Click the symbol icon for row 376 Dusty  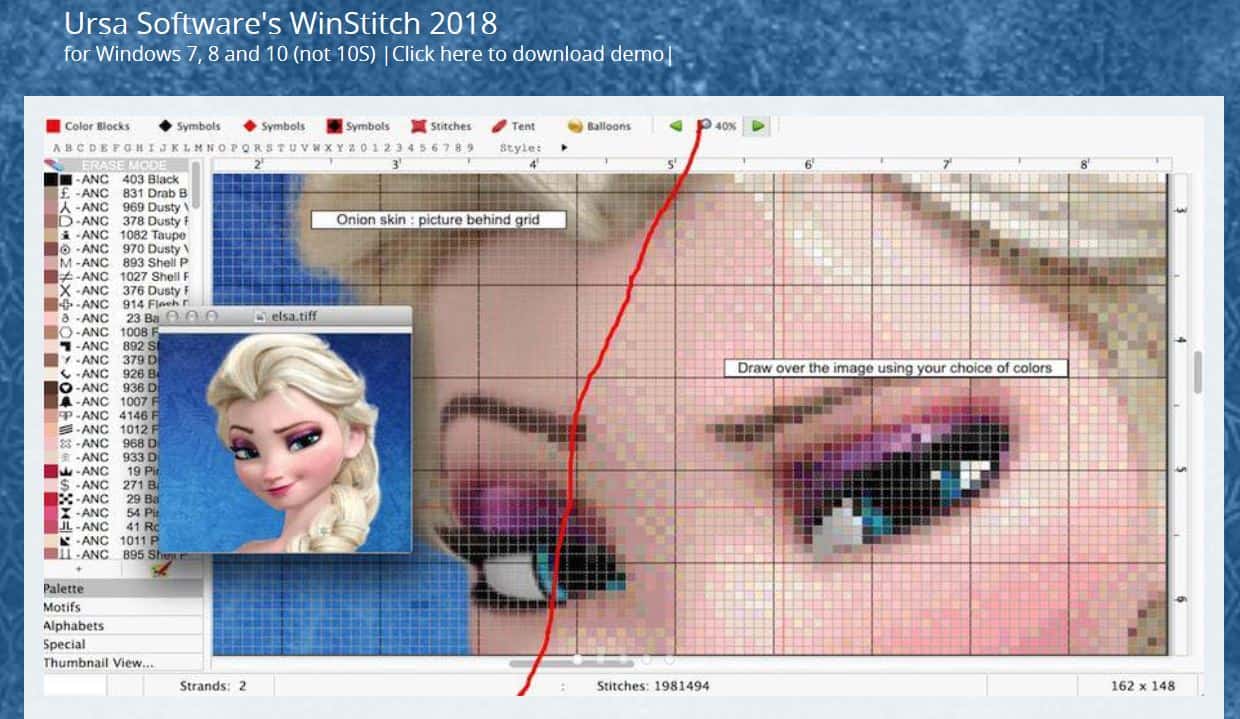(65, 291)
